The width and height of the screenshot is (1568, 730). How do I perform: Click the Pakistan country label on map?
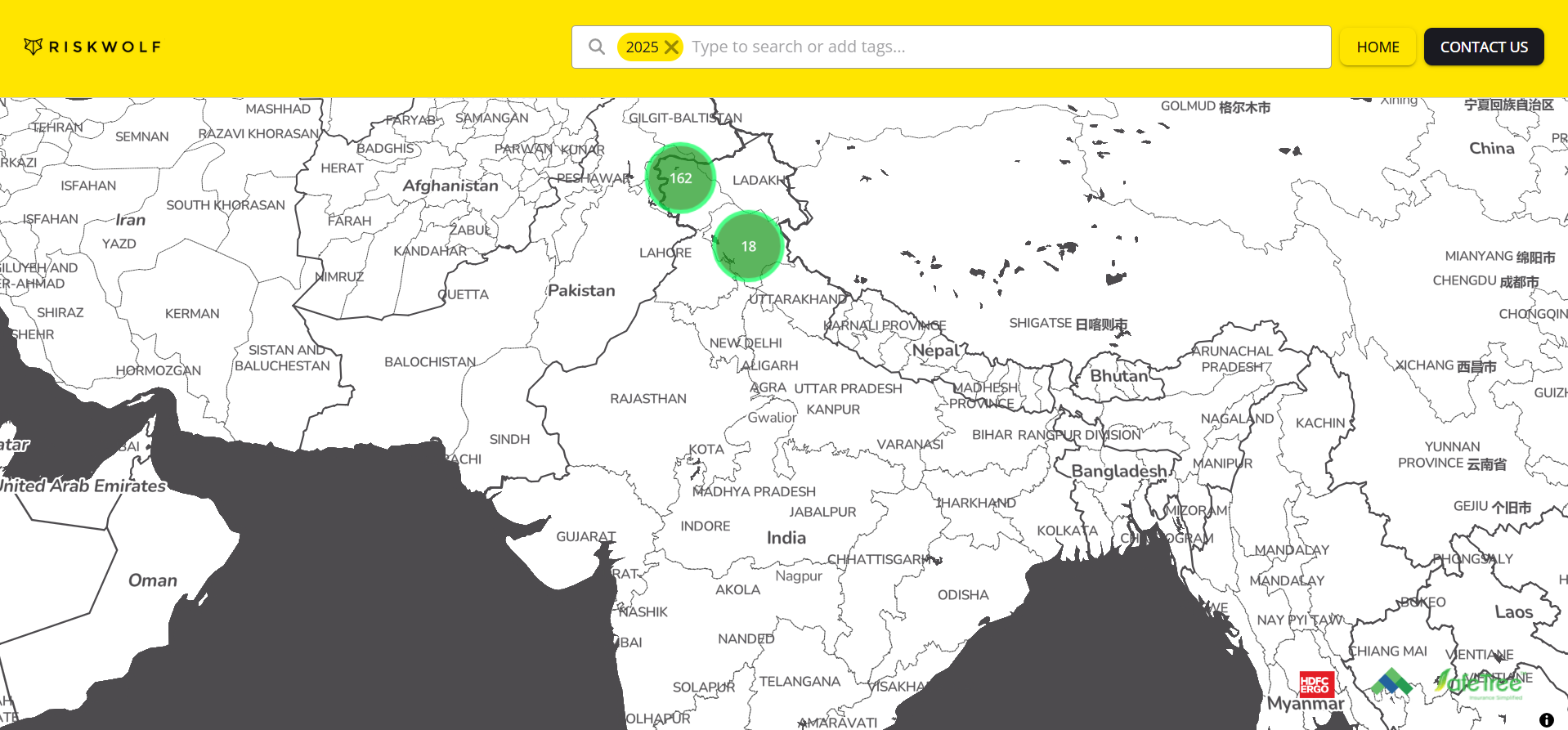(x=581, y=291)
